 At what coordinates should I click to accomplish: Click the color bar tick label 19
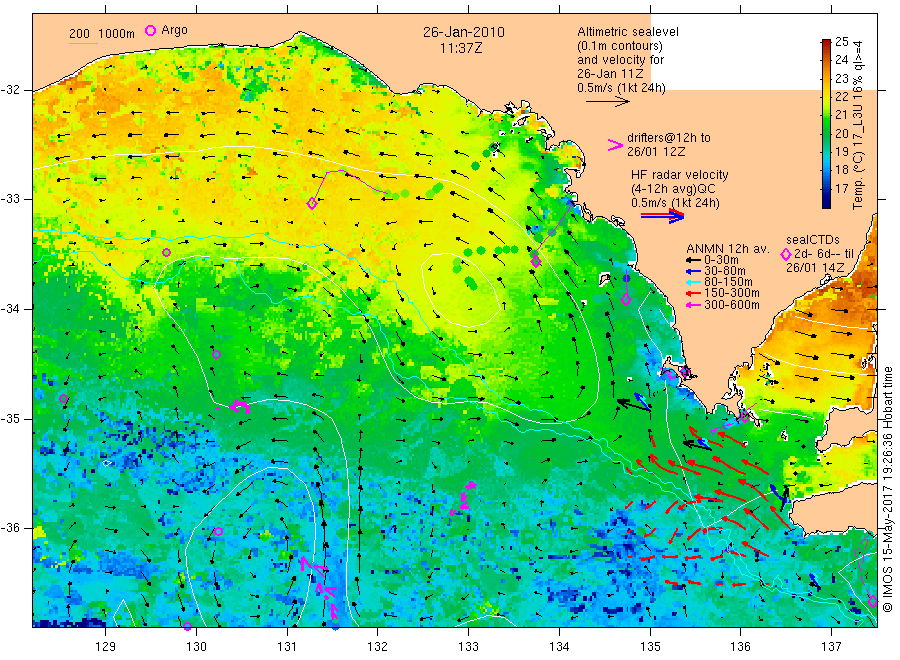click(841, 152)
